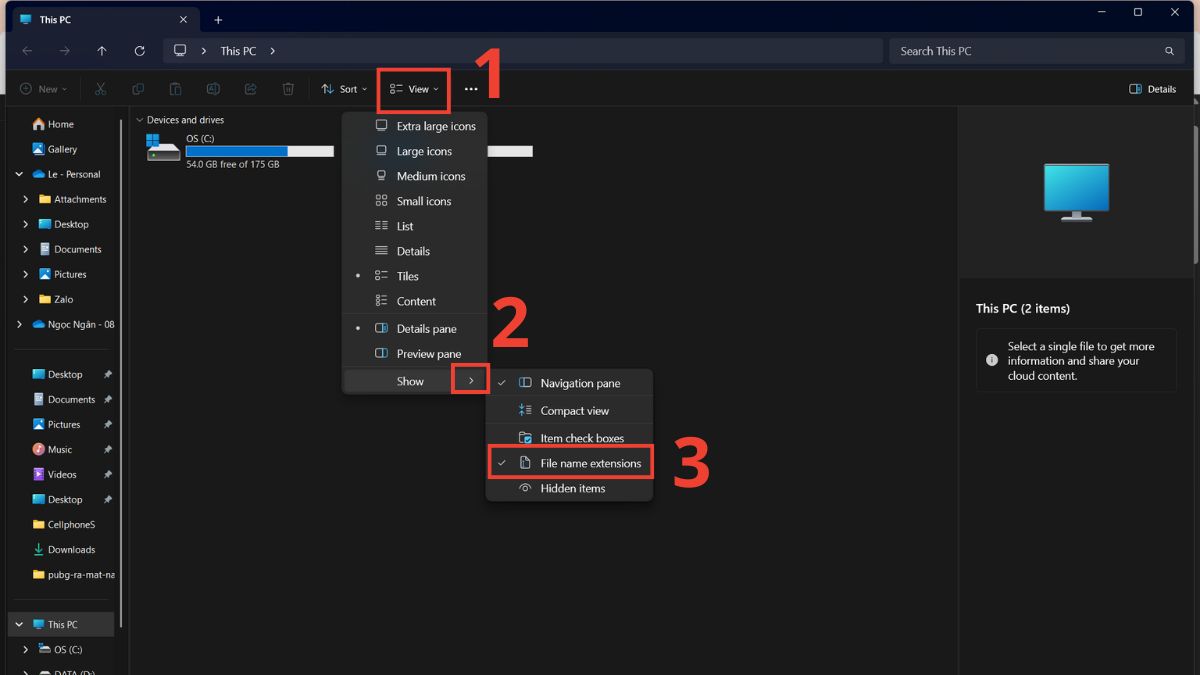The image size is (1200, 675).
Task: Choose Small icons layout
Action: pos(415,201)
